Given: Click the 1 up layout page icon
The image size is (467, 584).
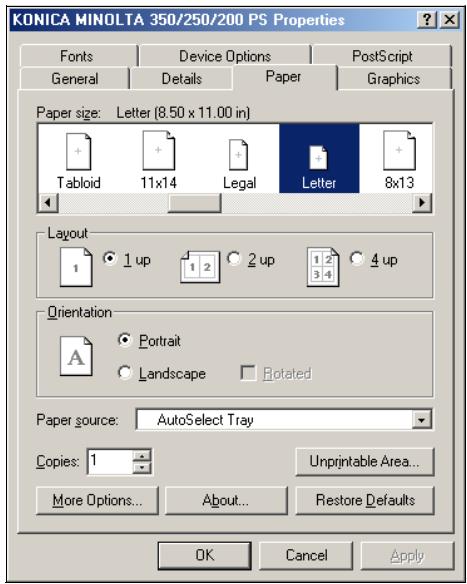Looking at the screenshot, I should 76,267.
